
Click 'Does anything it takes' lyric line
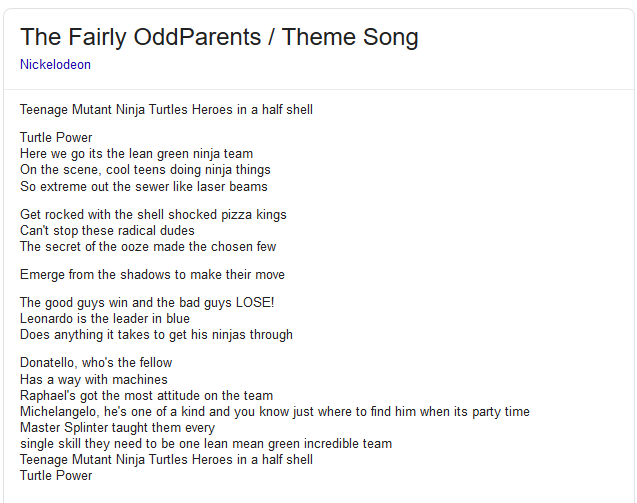point(156,335)
